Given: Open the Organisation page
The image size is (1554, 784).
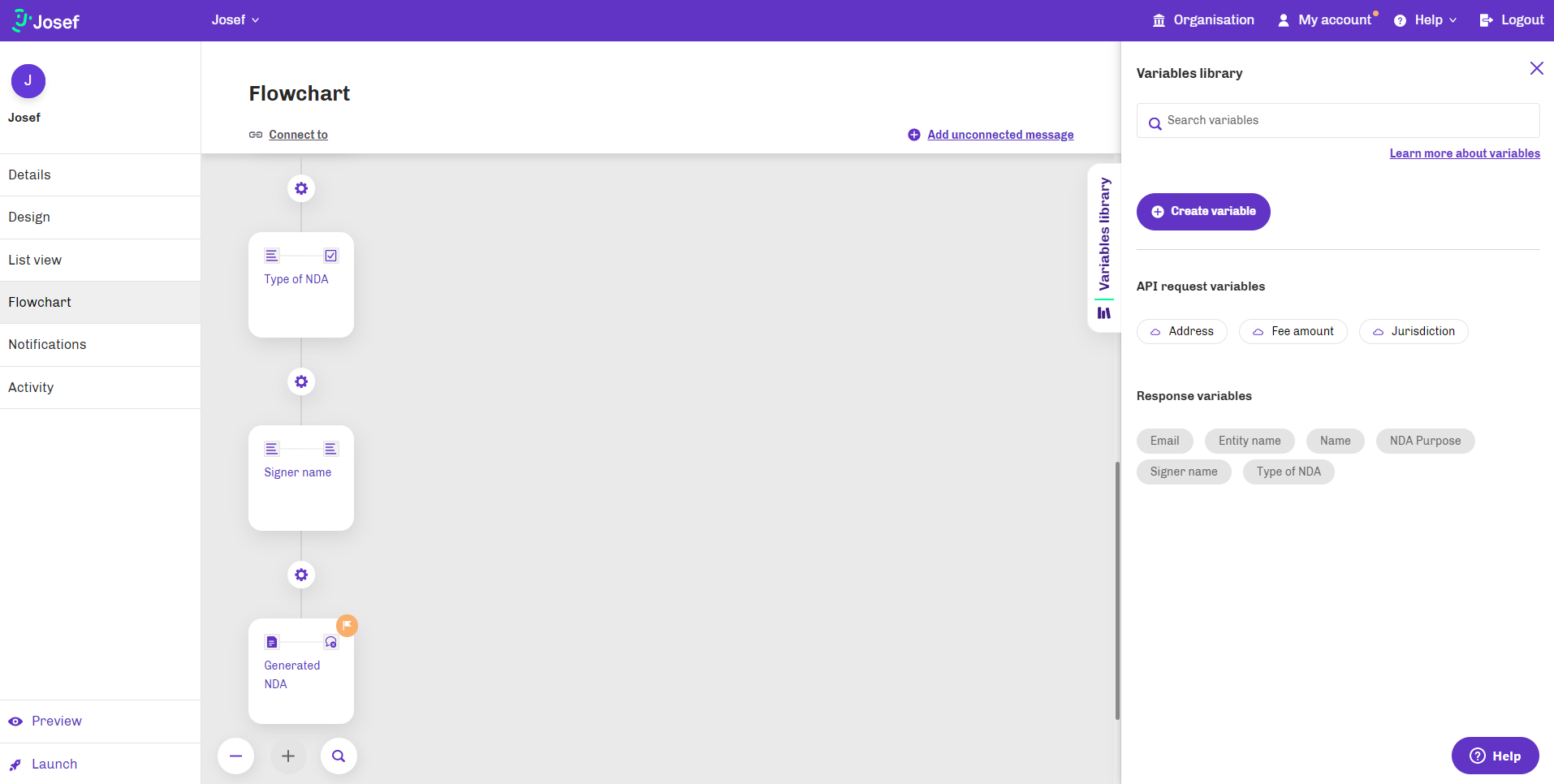Looking at the screenshot, I should coord(1203,20).
